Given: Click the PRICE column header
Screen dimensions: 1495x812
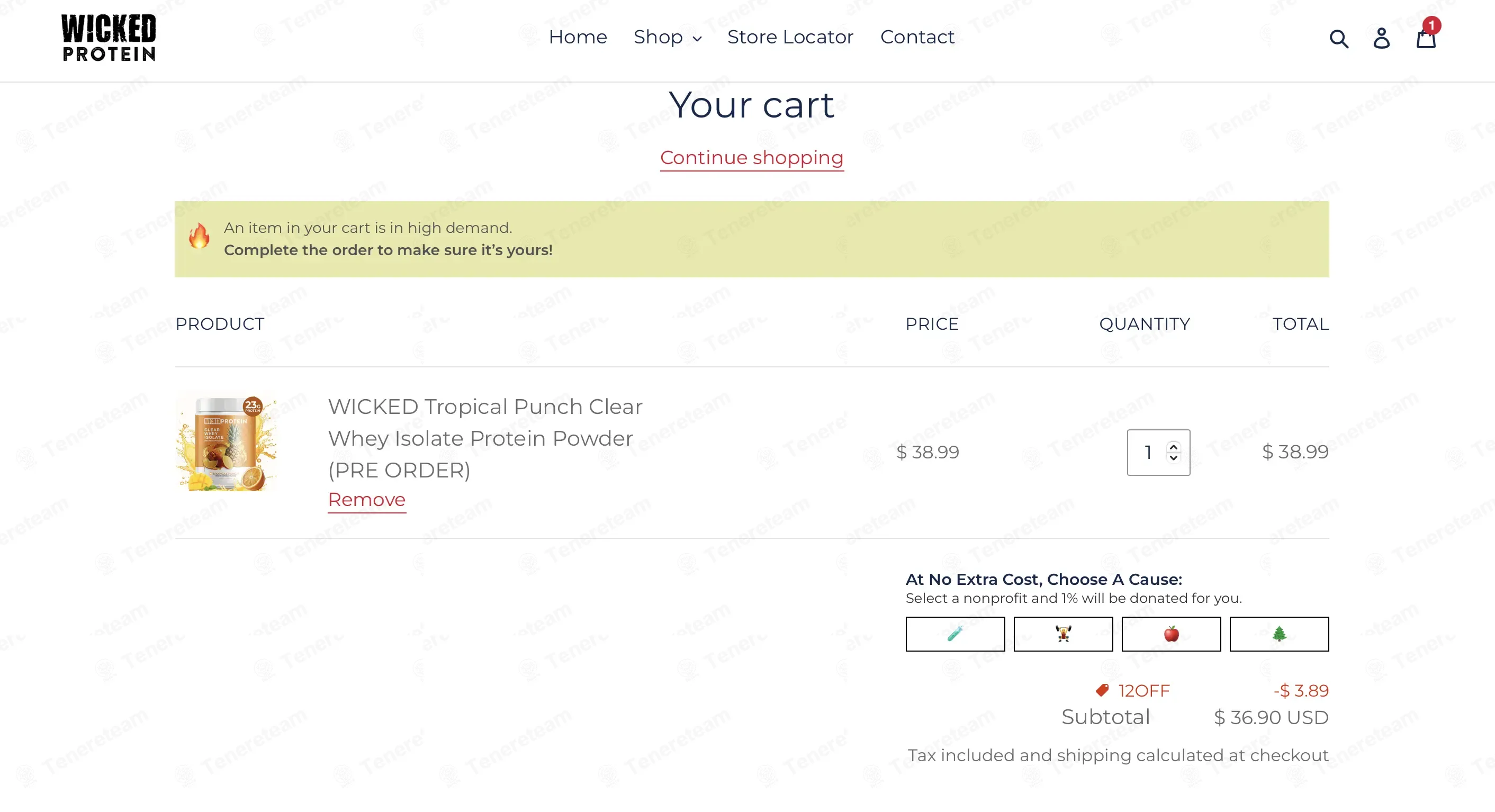Looking at the screenshot, I should [x=932, y=324].
